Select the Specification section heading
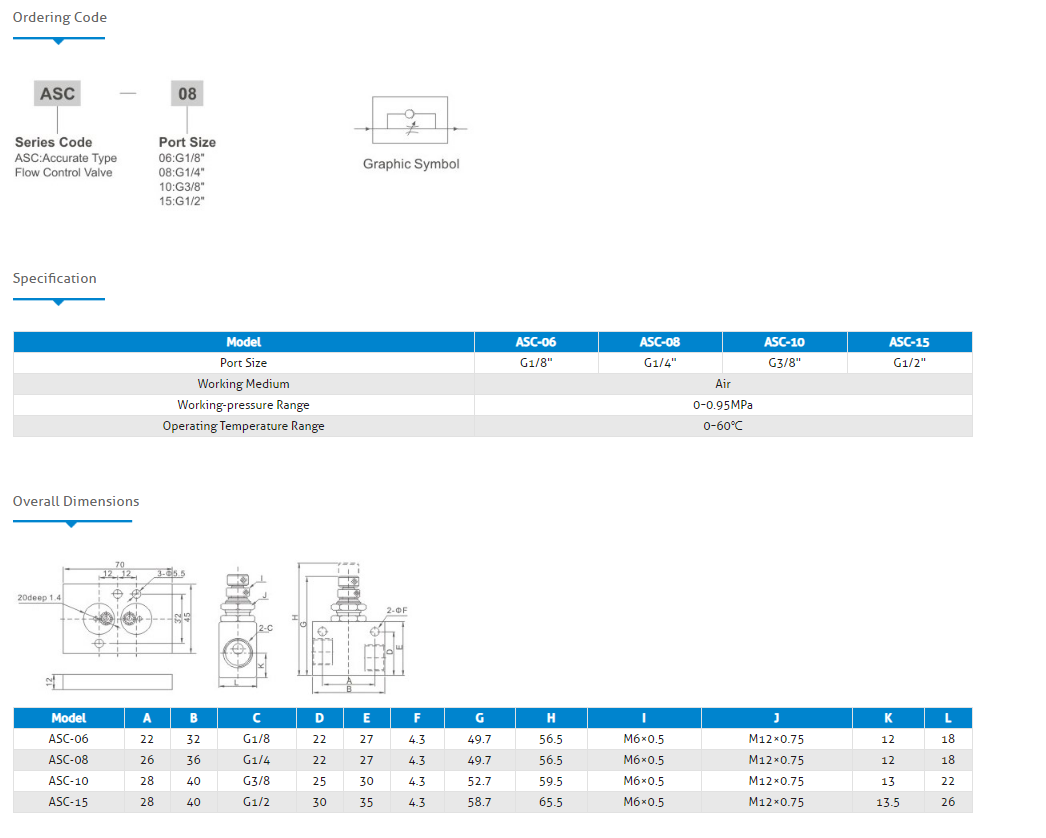1046x838 pixels. point(55,278)
